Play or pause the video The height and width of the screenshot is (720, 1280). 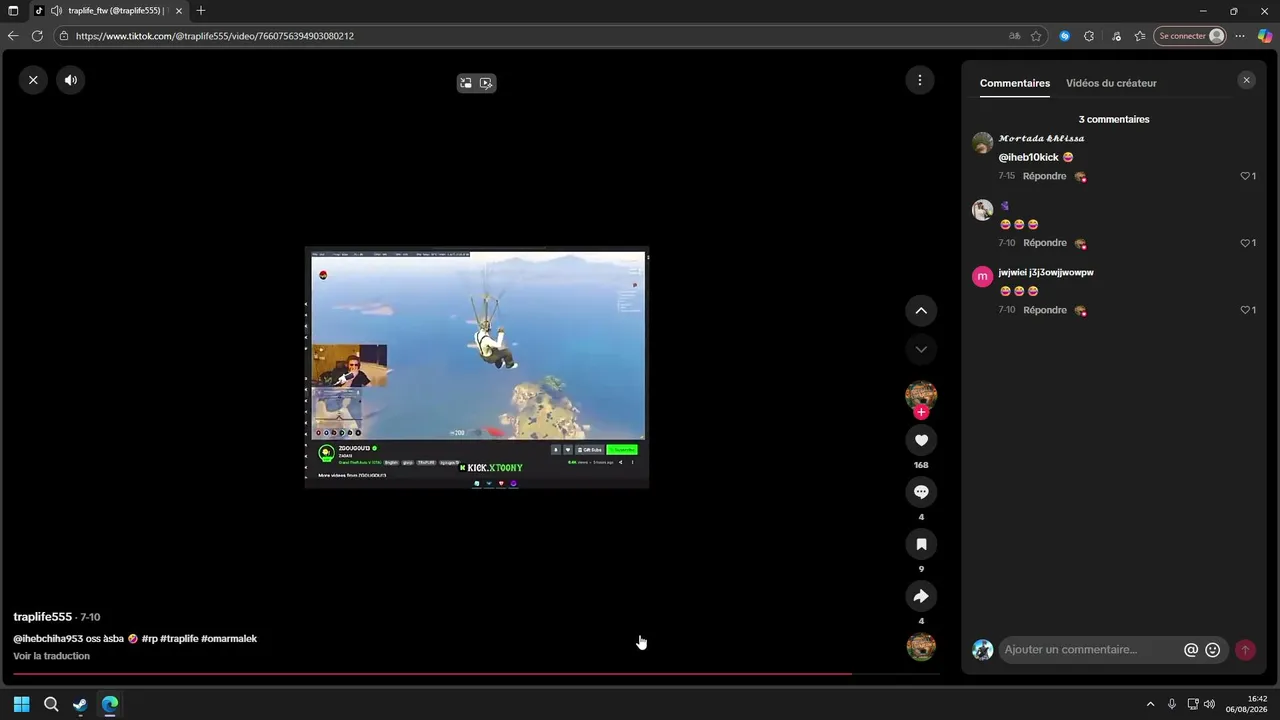pos(477,367)
